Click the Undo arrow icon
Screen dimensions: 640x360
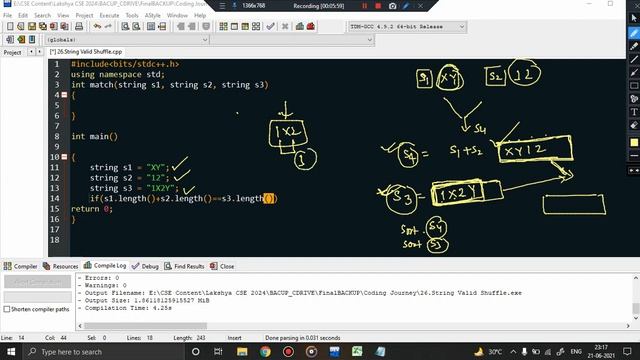click(97, 27)
